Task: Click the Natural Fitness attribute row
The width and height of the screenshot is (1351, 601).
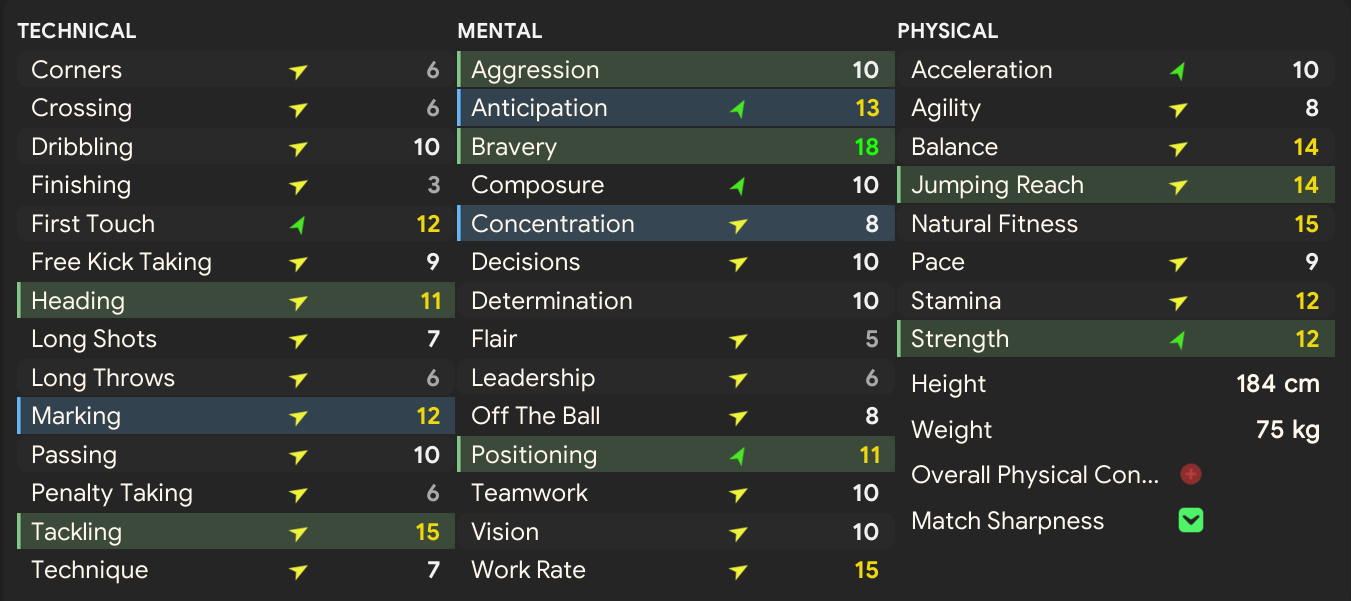Action: [x=1114, y=224]
